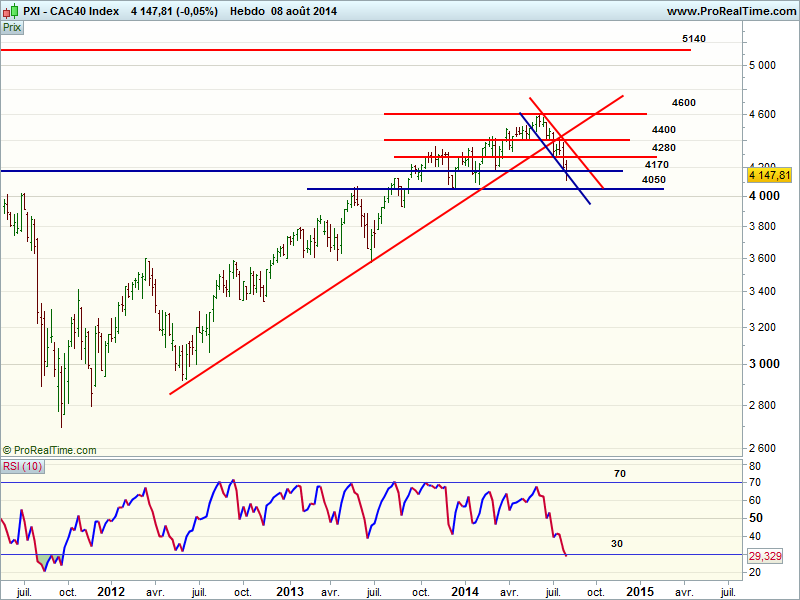This screenshot has width=800, height=600.
Task: Click the 4050 support level label
Action: pos(654,180)
